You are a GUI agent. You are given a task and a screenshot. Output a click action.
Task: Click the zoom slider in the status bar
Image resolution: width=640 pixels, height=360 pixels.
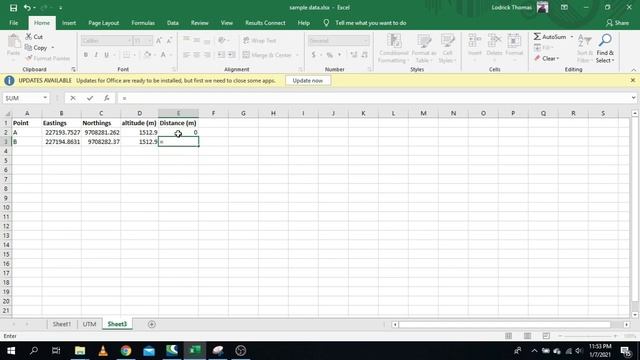click(588, 336)
